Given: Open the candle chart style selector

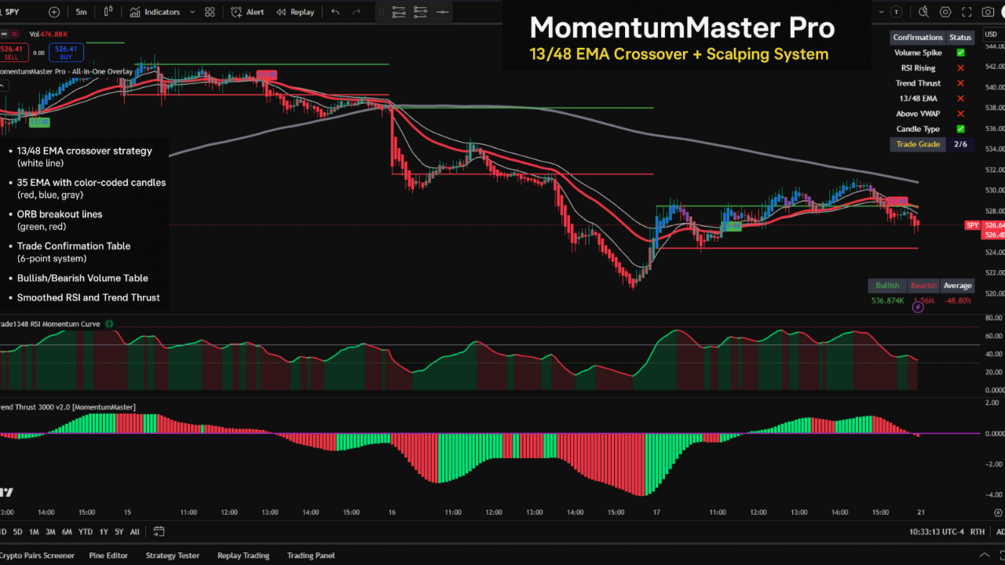Looking at the screenshot, I should pyautogui.click(x=108, y=12).
